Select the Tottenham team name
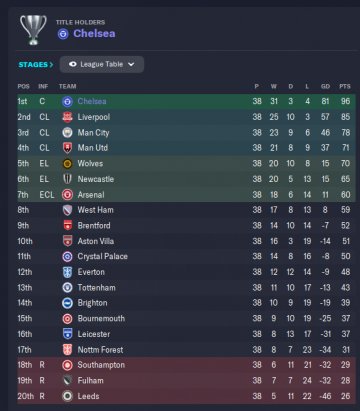This screenshot has height=411, width=360. (x=97, y=288)
